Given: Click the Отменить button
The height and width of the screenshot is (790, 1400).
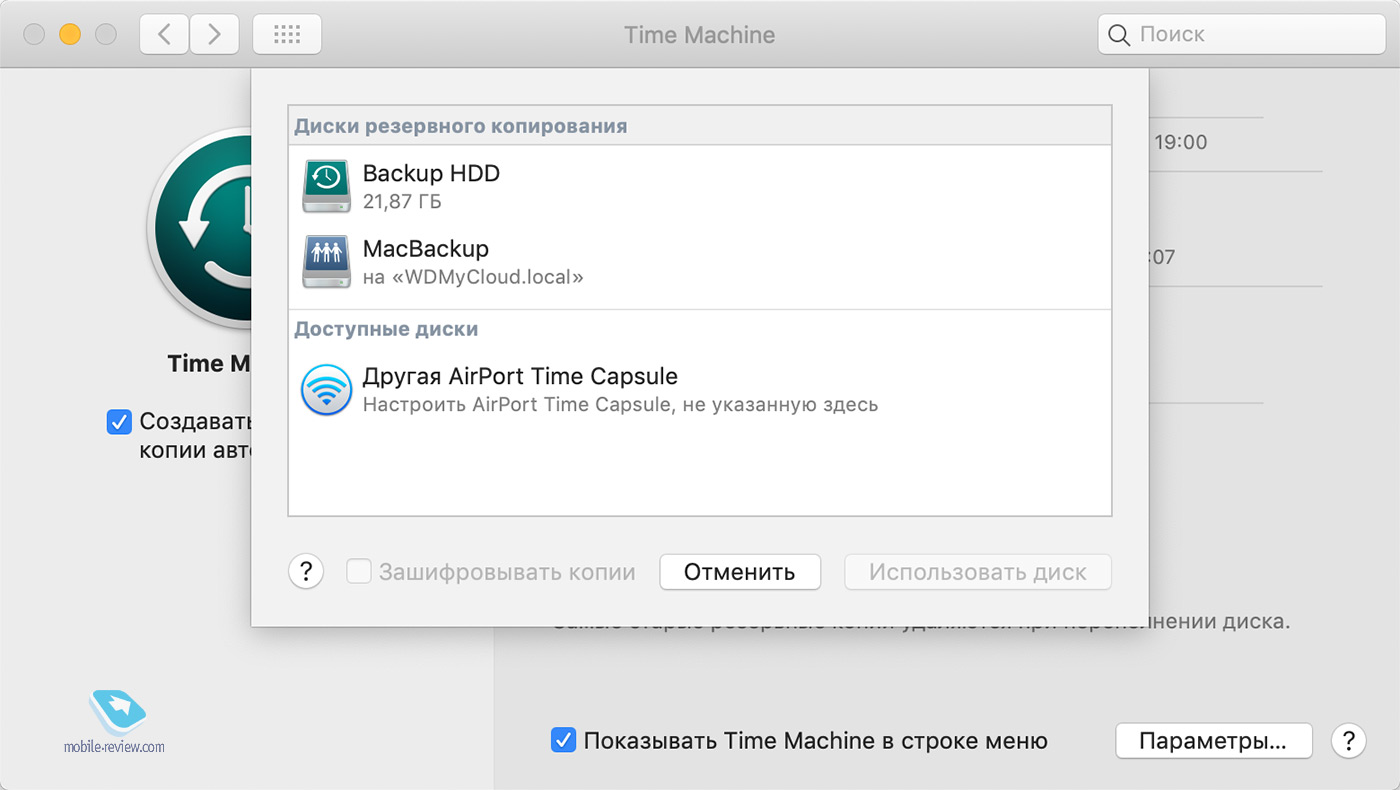Looking at the screenshot, I should (x=740, y=572).
